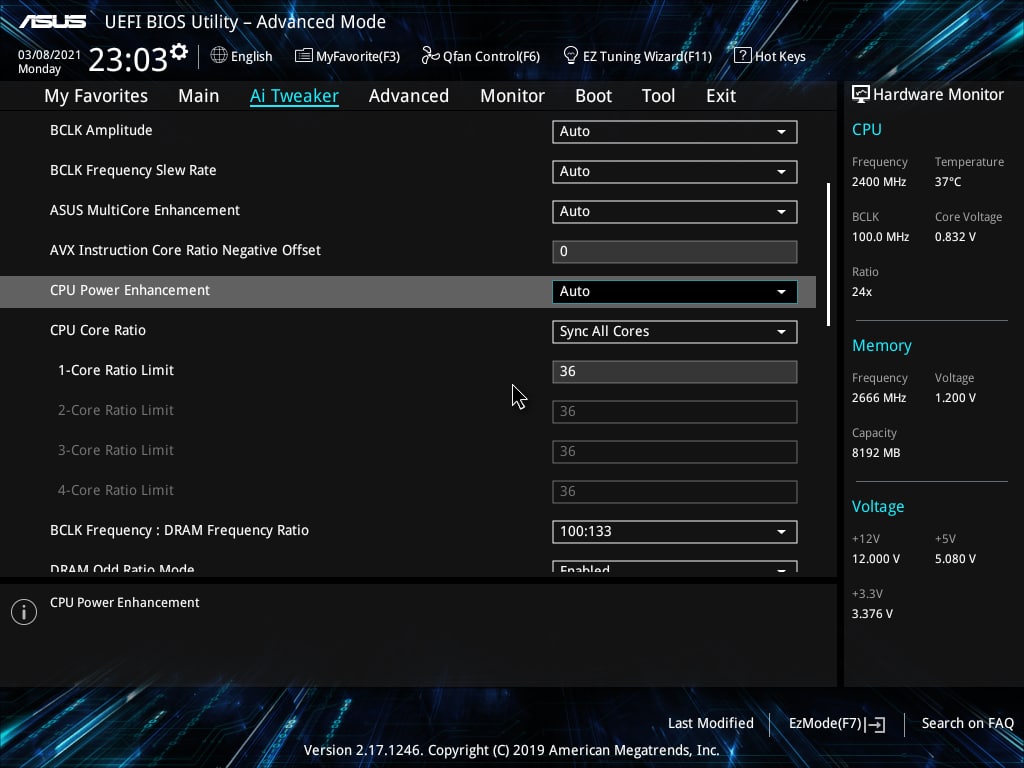The width and height of the screenshot is (1024, 768).
Task: Open the clock settings gear icon
Action: tap(179, 52)
